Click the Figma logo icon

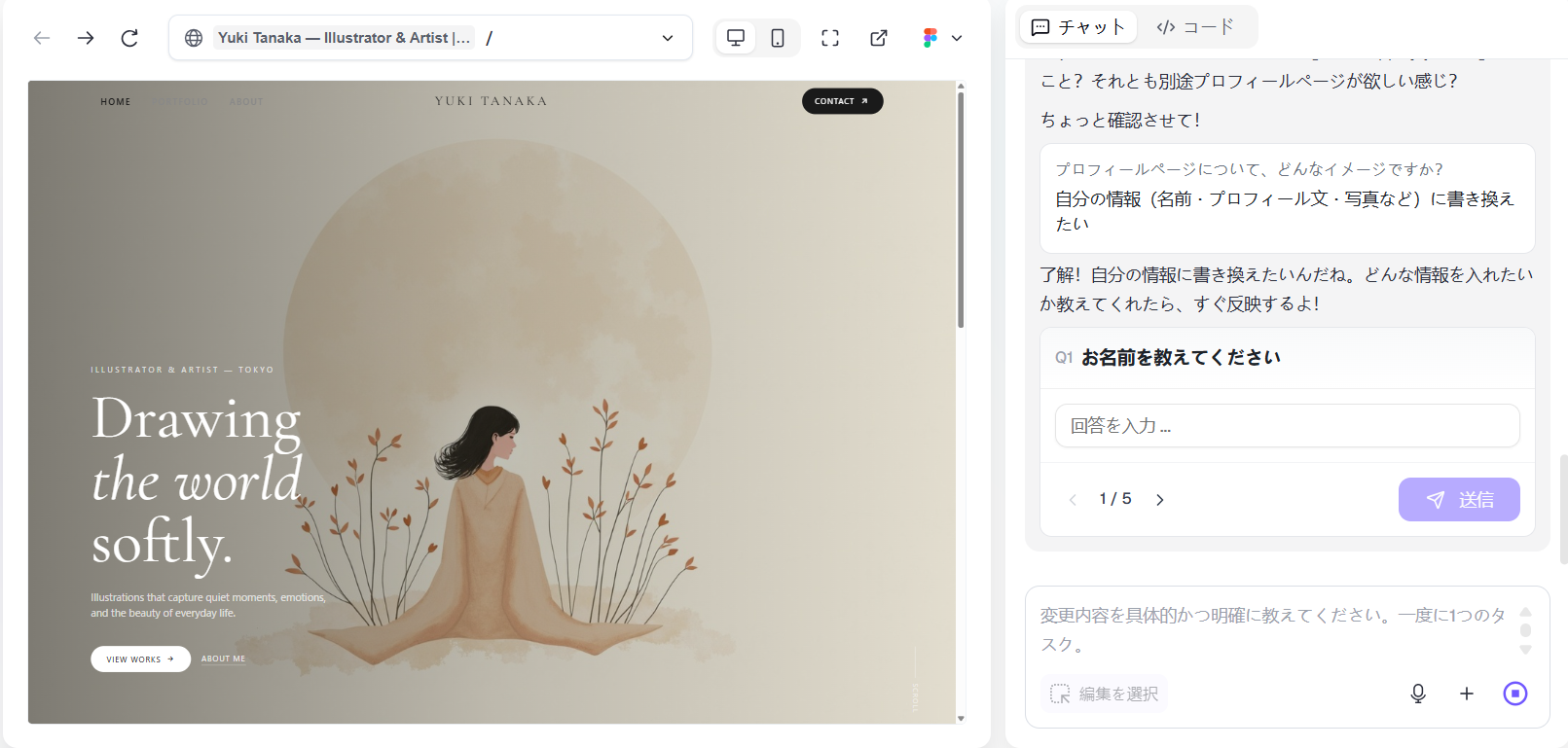[x=930, y=38]
